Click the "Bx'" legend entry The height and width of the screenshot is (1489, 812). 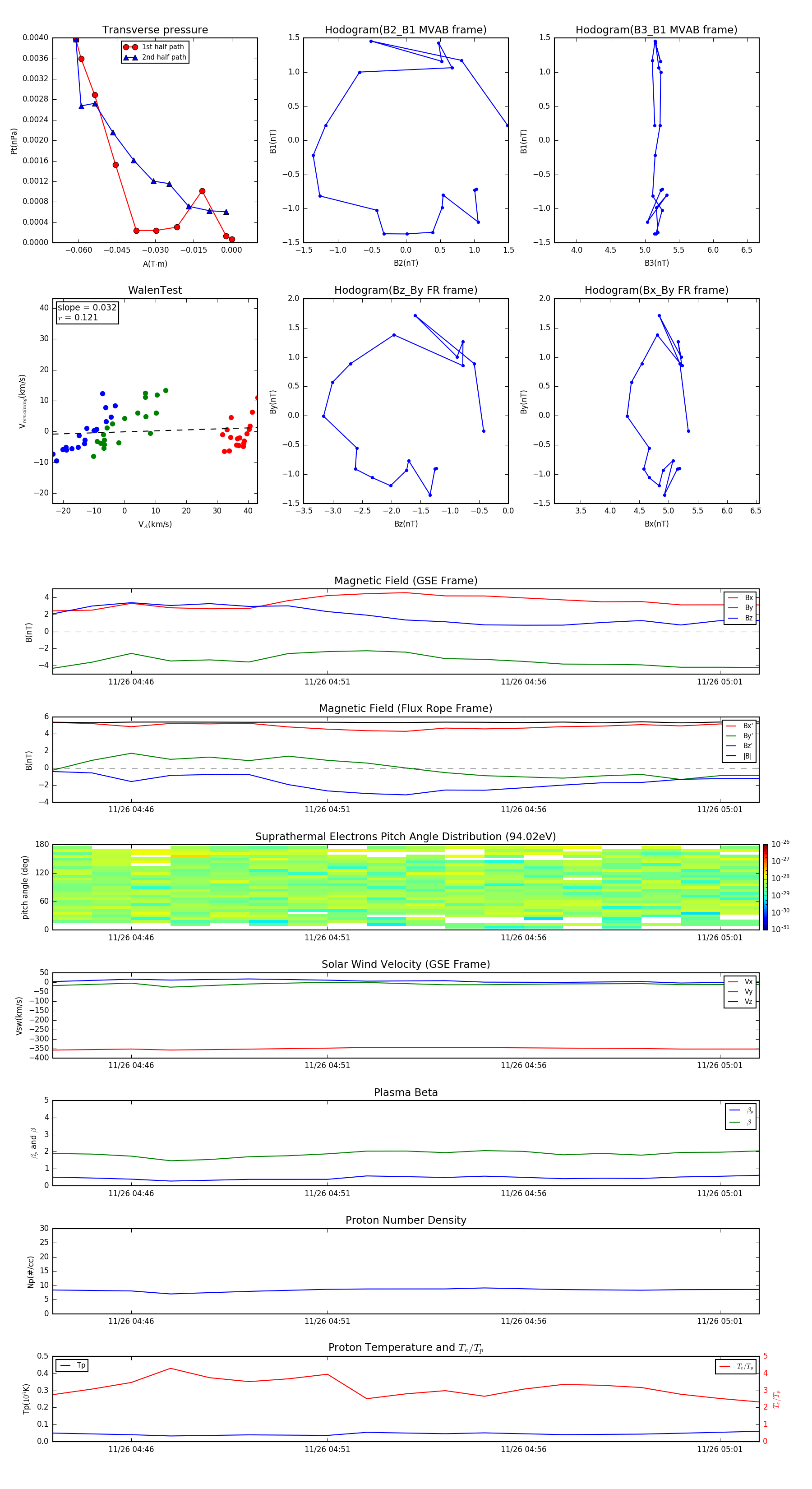pyautogui.click(x=740, y=726)
